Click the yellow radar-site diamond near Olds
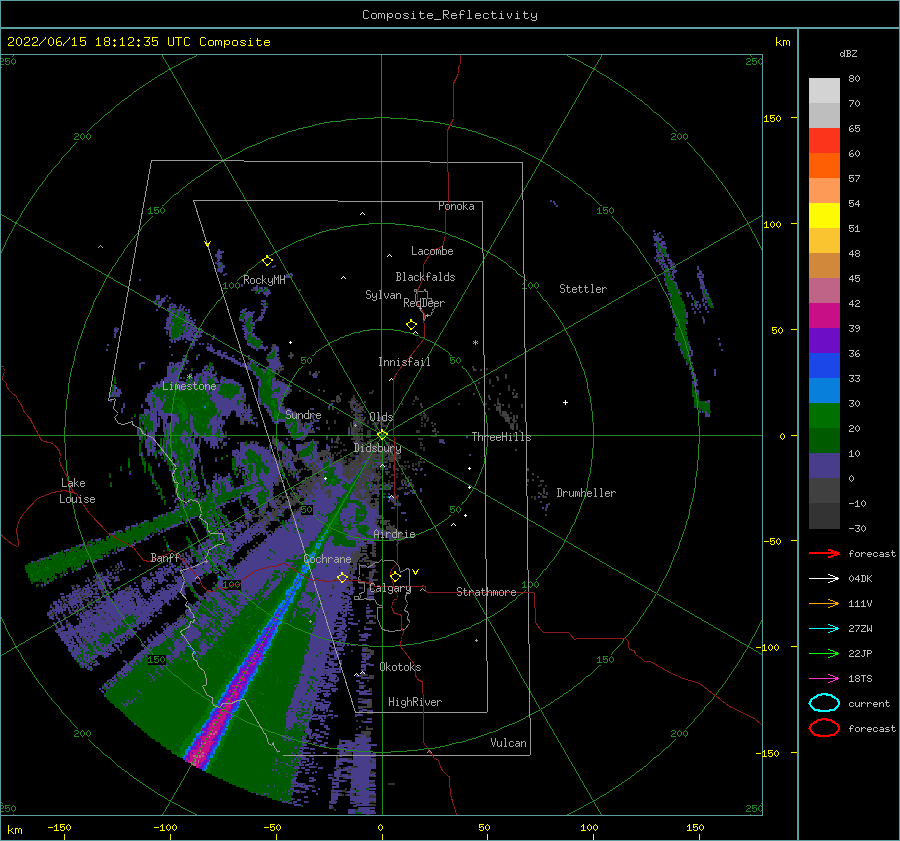Screen dimensions: 900x841 tap(382, 435)
